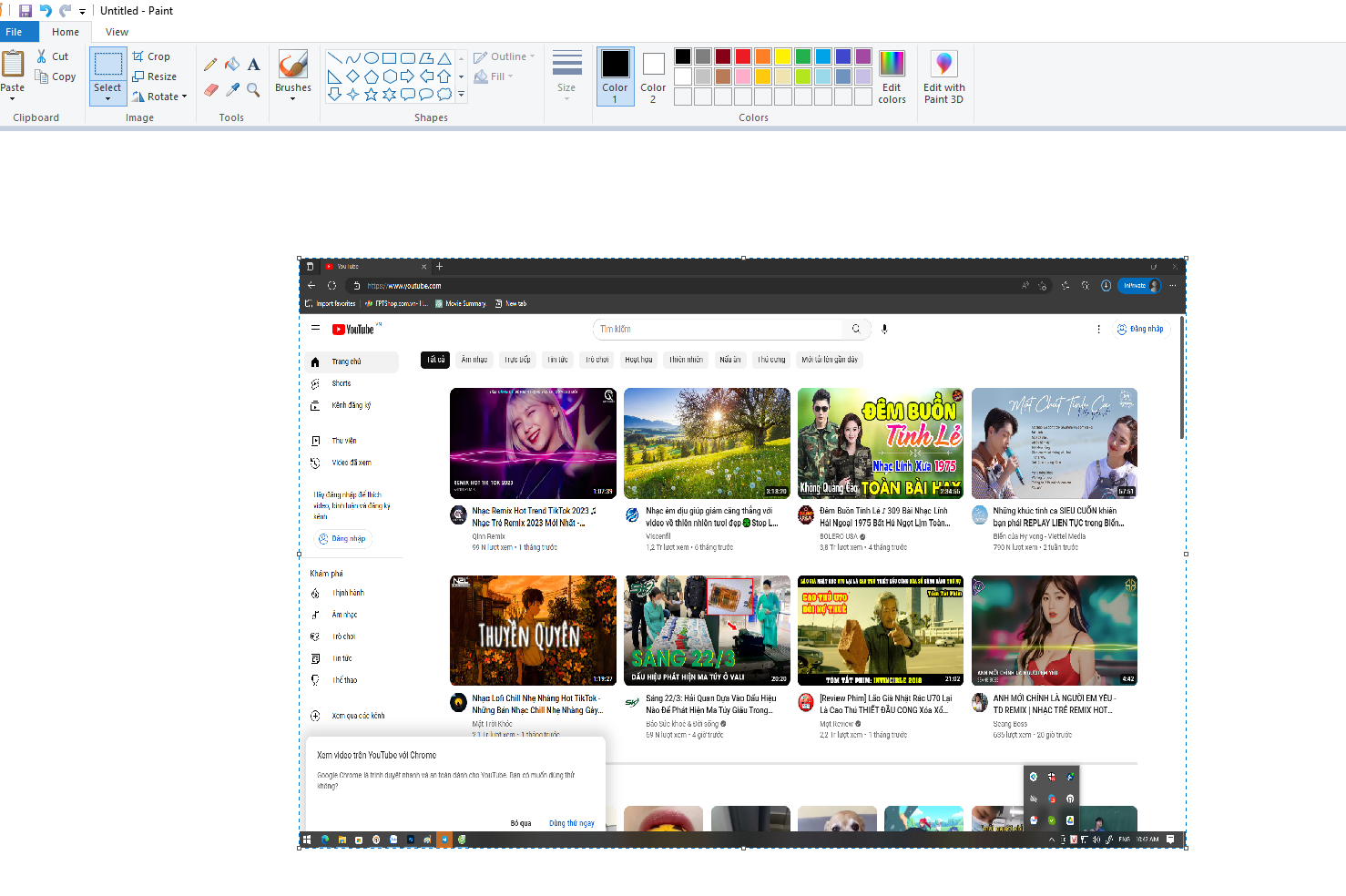Select the Four-point star shape
This screenshot has height=896, width=1346.
click(x=352, y=94)
